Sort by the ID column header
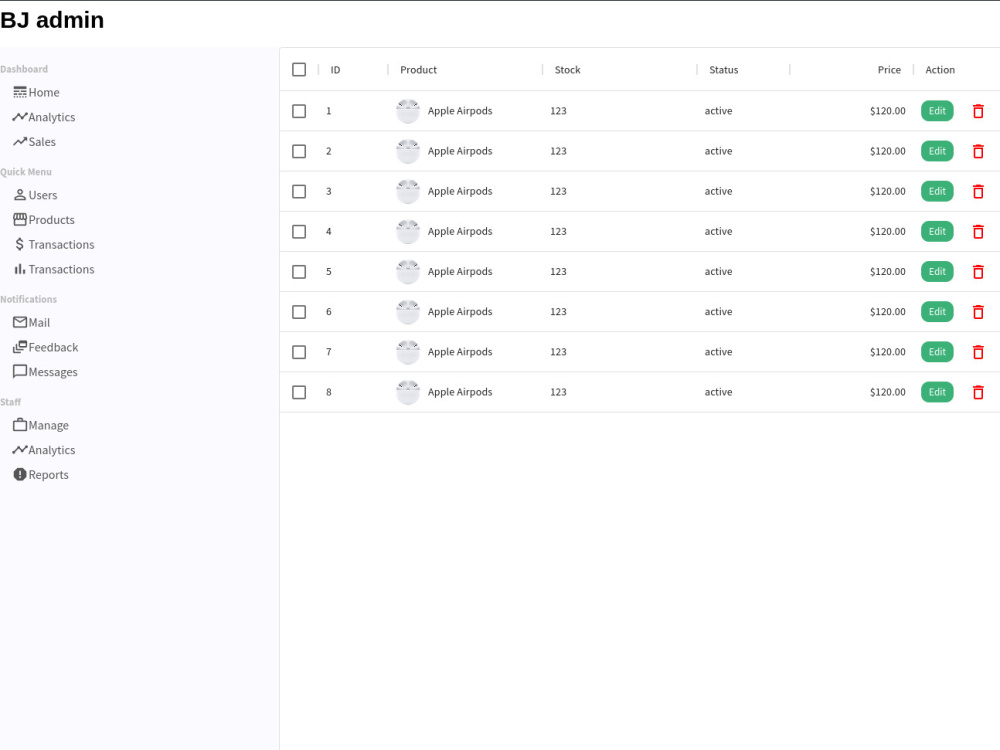This screenshot has height=750, width=1000. coord(335,70)
